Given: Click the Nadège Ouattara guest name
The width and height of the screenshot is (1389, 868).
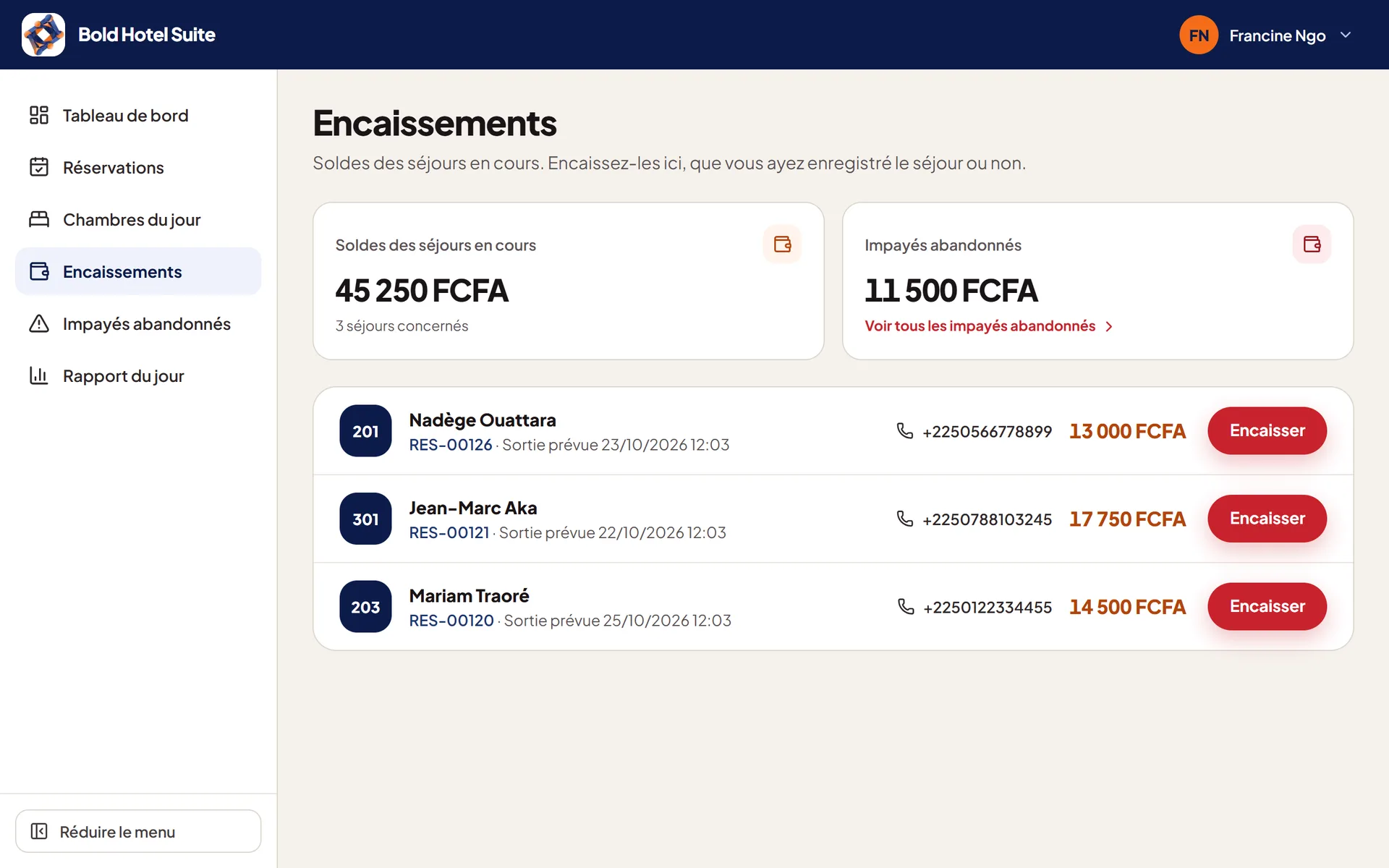Looking at the screenshot, I should (483, 420).
